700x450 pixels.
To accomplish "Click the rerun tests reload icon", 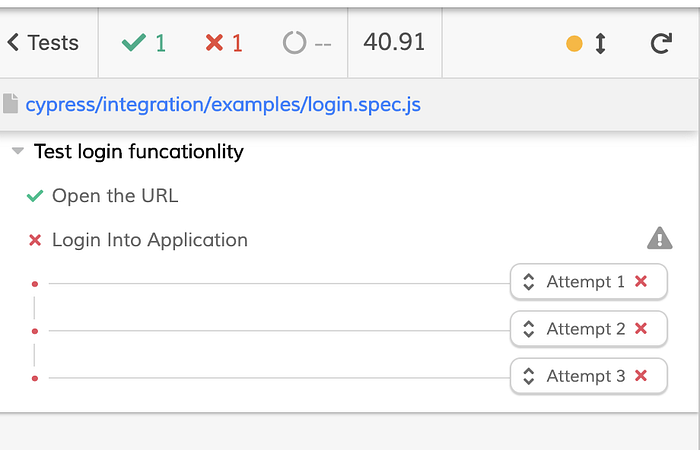I will [x=661, y=43].
